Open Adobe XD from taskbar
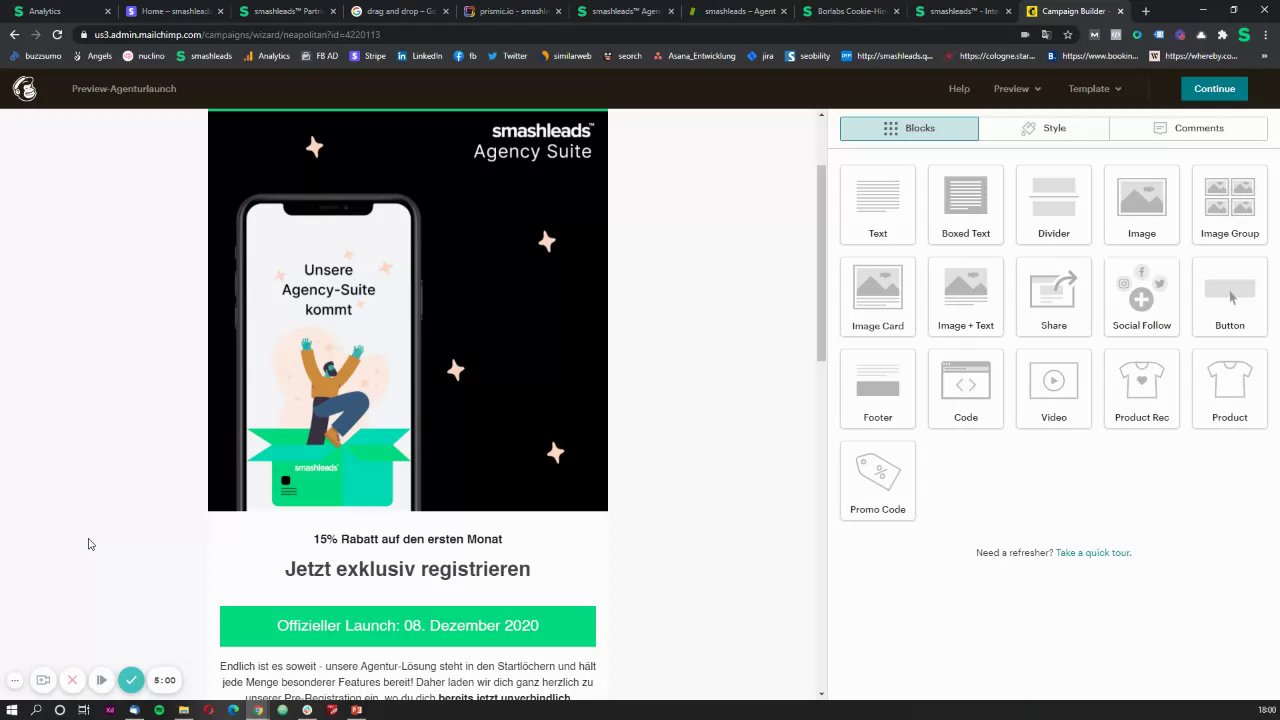This screenshot has width=1280, height=720. coord(110,710)
